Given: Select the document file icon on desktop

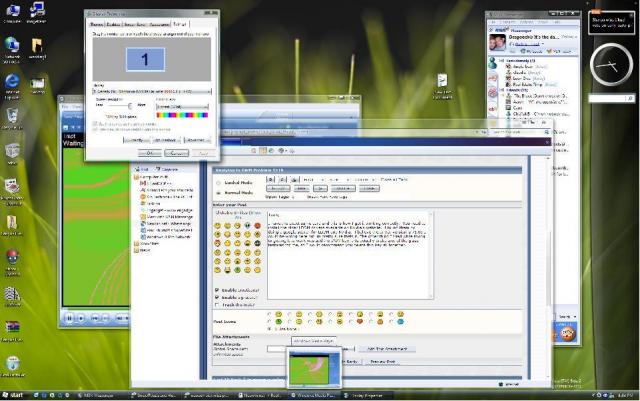Looking at the screenshot, I should click(442, 86).
